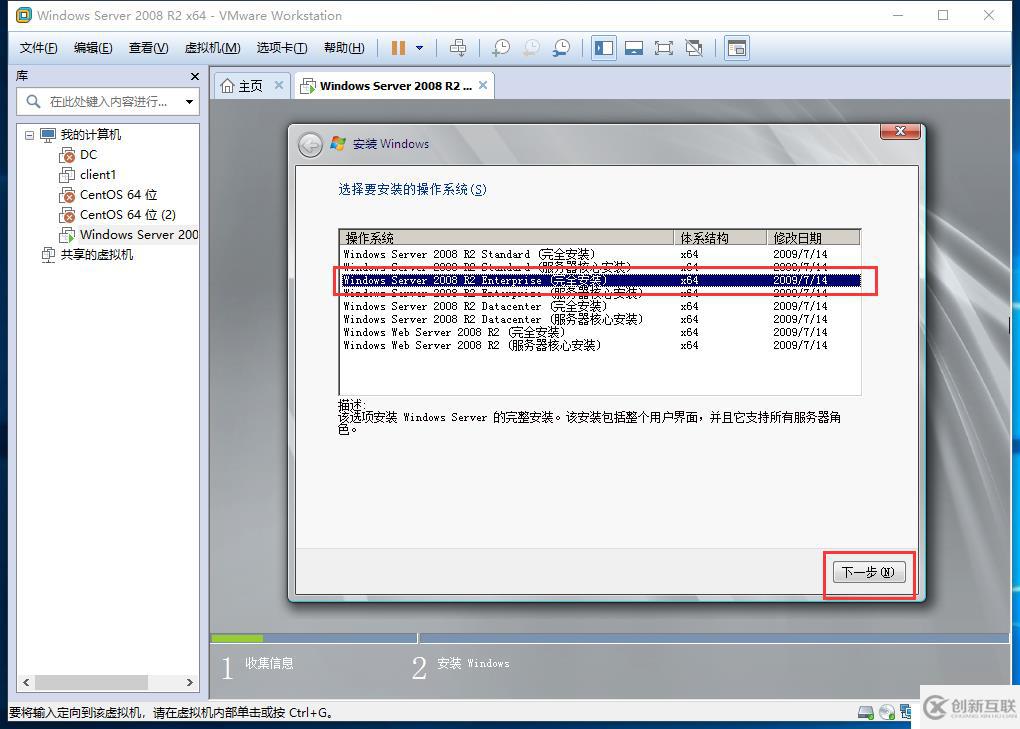Open the 查看(V) menu
Screen dimensions: 1020x729
click(x=148, y=47)
